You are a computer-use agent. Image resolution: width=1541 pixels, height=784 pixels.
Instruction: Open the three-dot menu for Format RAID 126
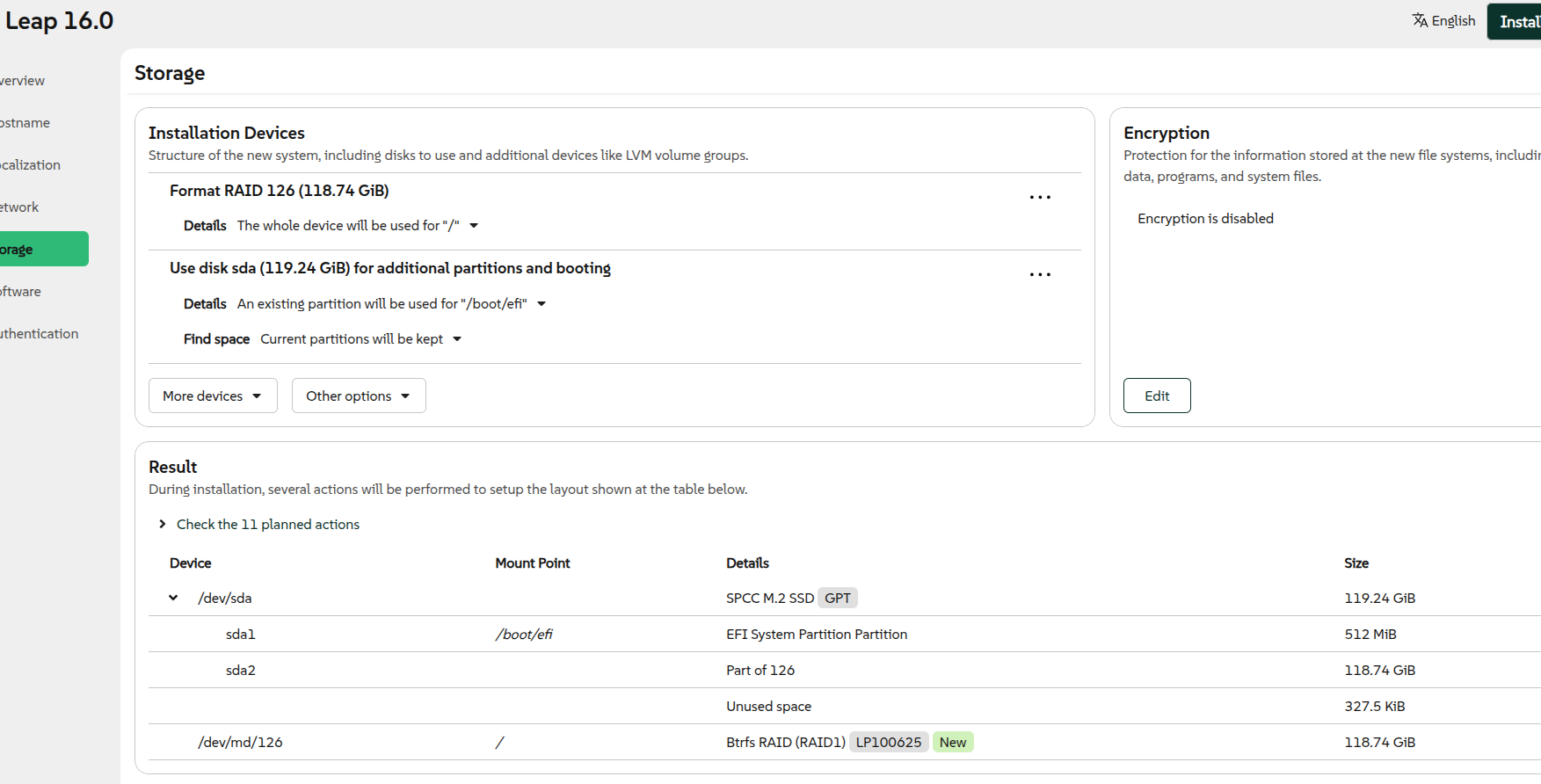coord(1040,198)
